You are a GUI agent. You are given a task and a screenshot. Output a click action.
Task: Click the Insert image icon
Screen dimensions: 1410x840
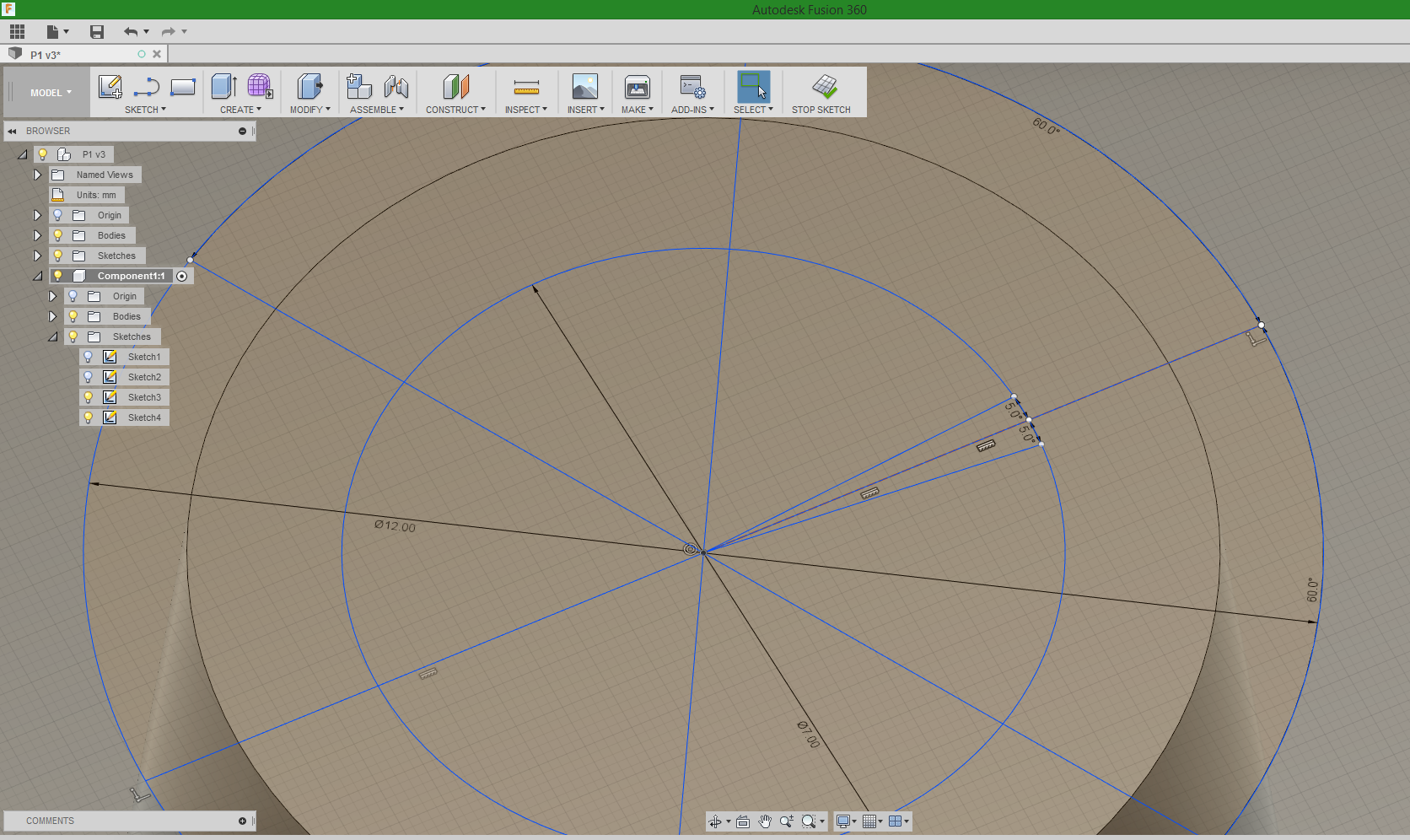point(585,86)
